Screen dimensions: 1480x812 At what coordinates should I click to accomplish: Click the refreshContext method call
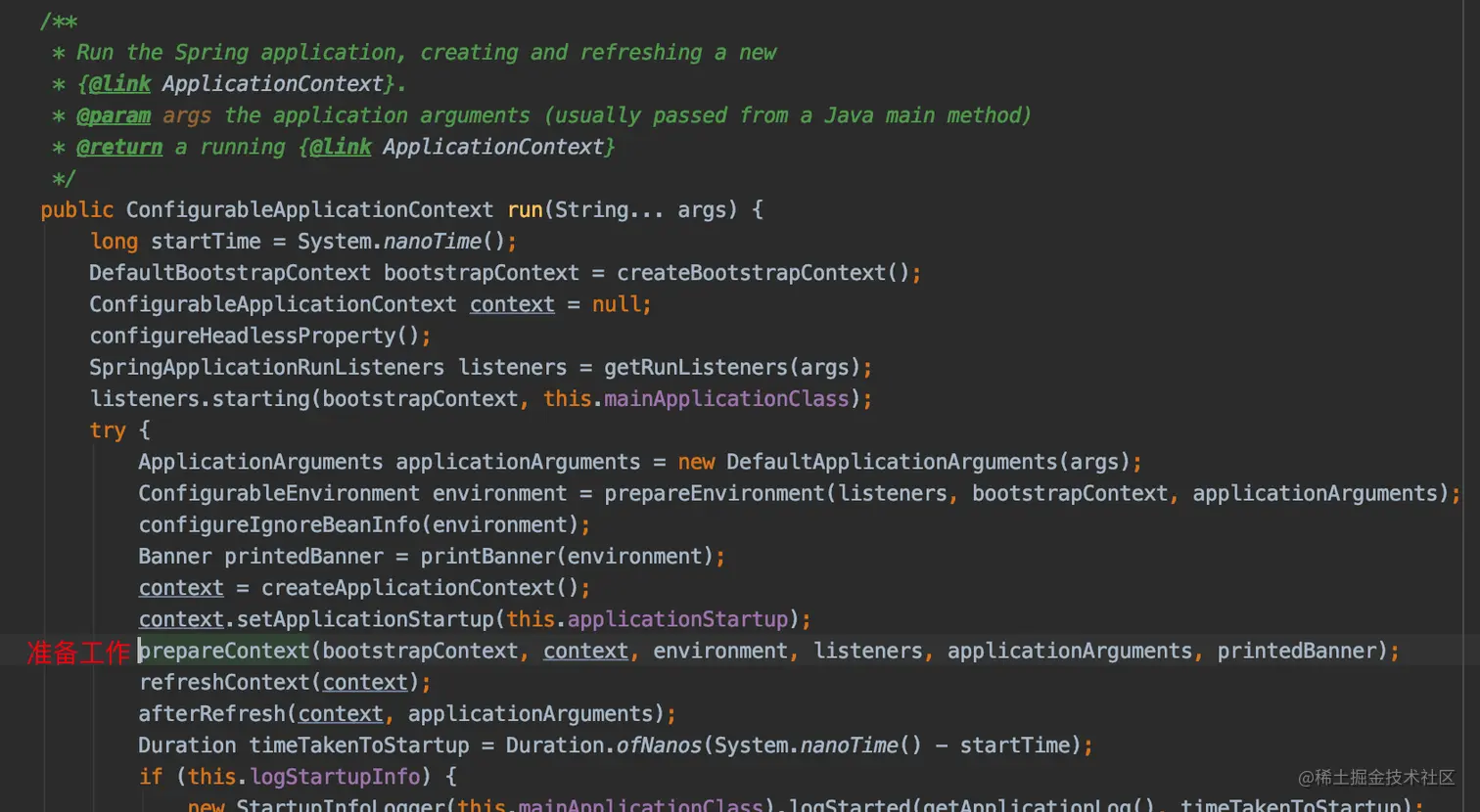point(224,682)
